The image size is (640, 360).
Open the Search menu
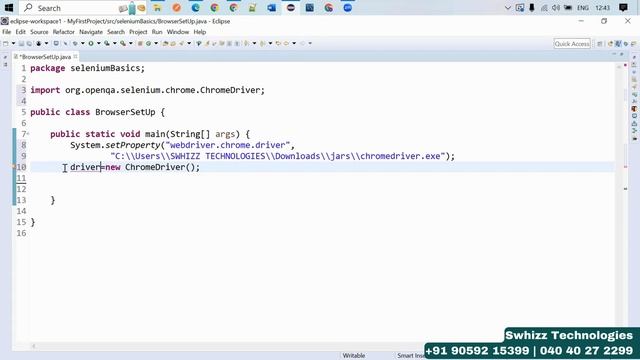point(116,32)
